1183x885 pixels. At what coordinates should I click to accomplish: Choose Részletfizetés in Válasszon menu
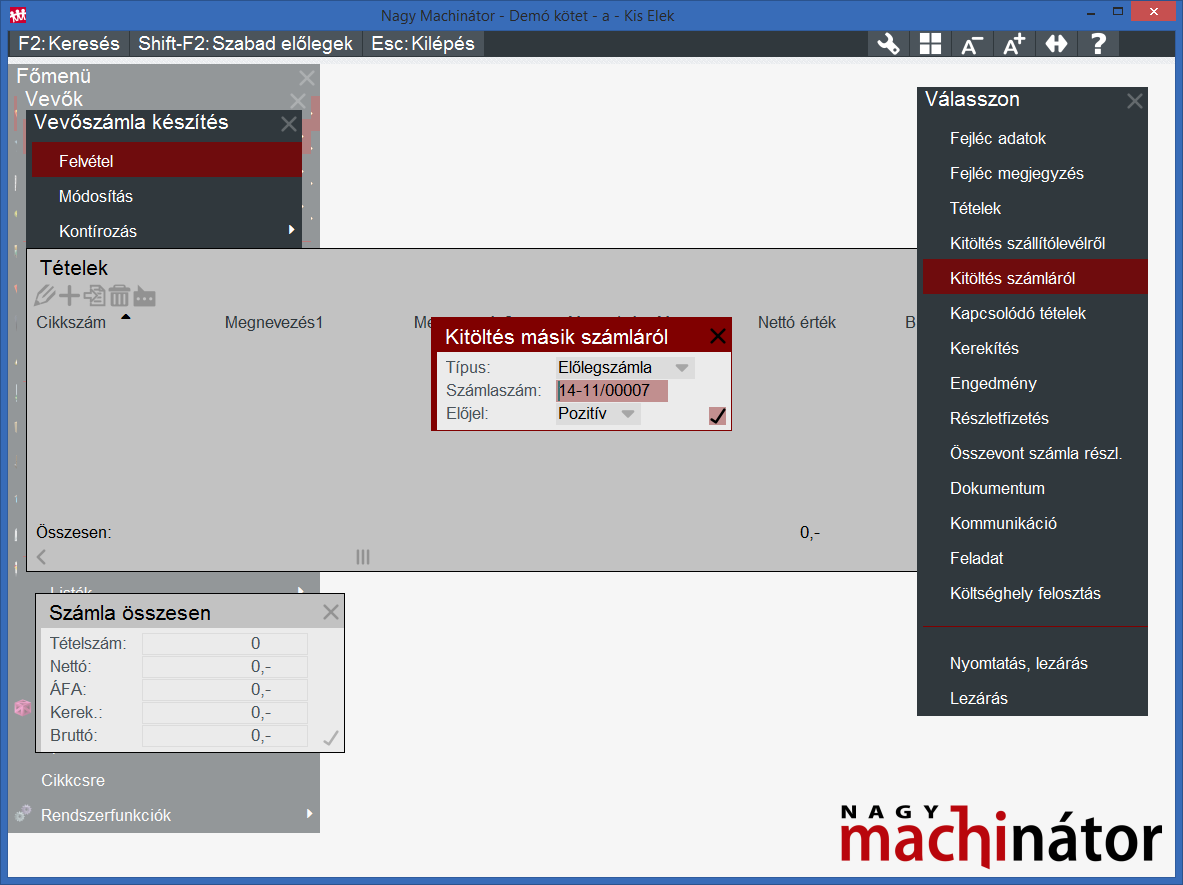point(1035,418)
